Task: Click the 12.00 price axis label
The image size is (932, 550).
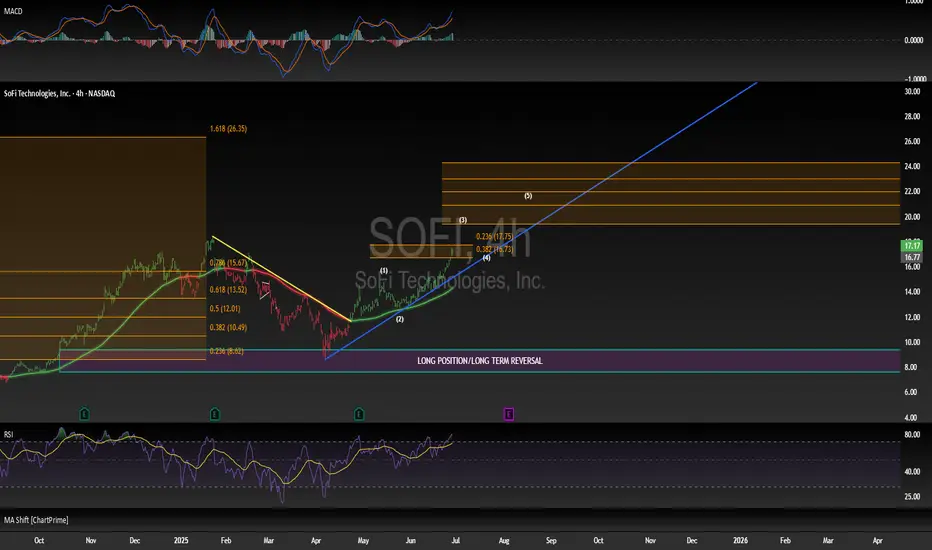Action: click(912, 318)
